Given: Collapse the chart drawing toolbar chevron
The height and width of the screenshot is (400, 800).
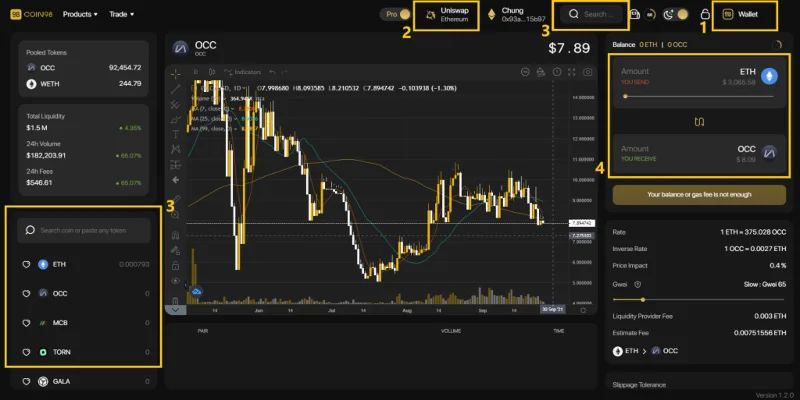Looking at the screenshot, I should [176, 310].
